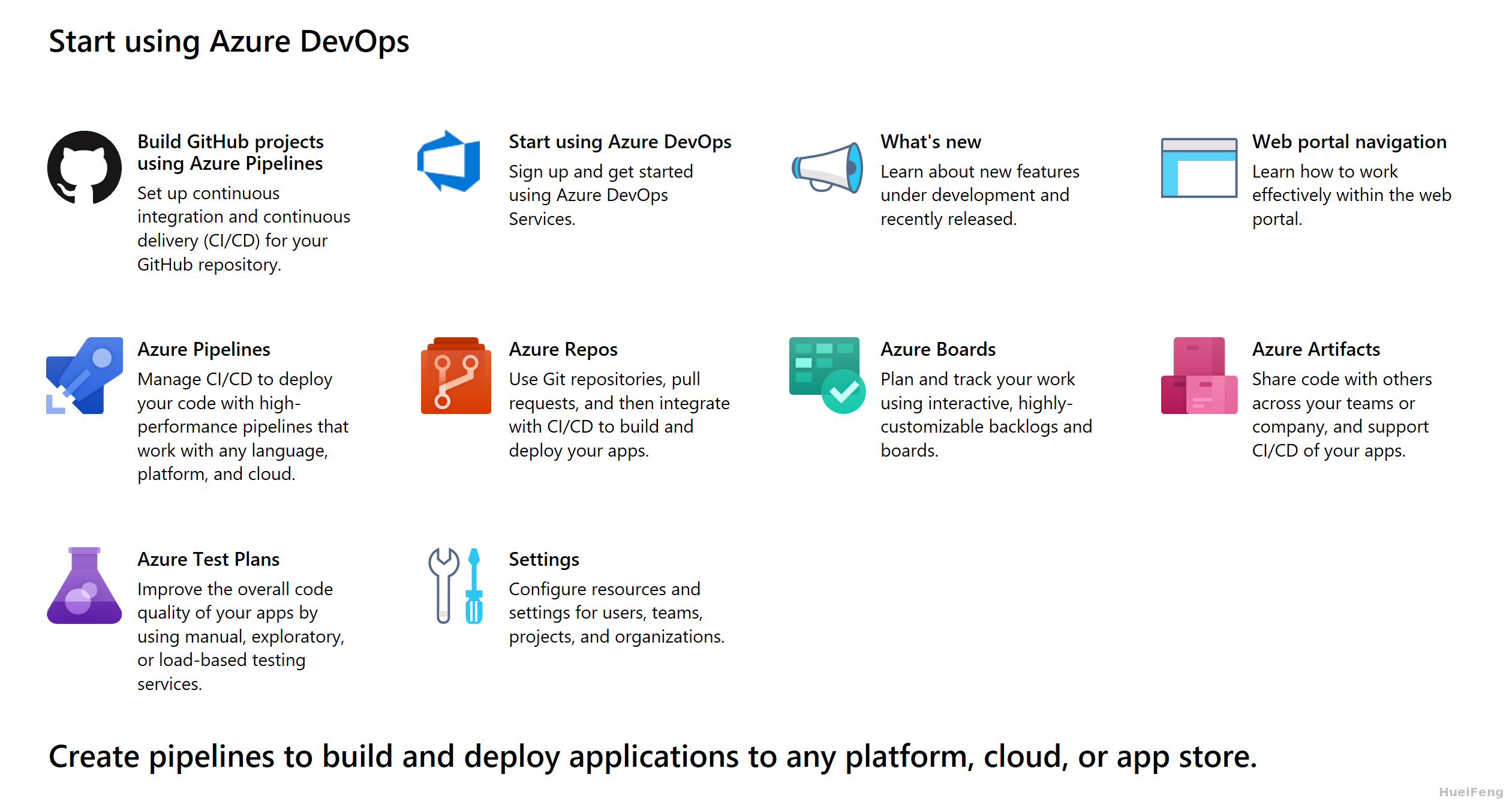
Task: Click the pink Azure Artifacts boxes icon
Action: click(1199, 375)
